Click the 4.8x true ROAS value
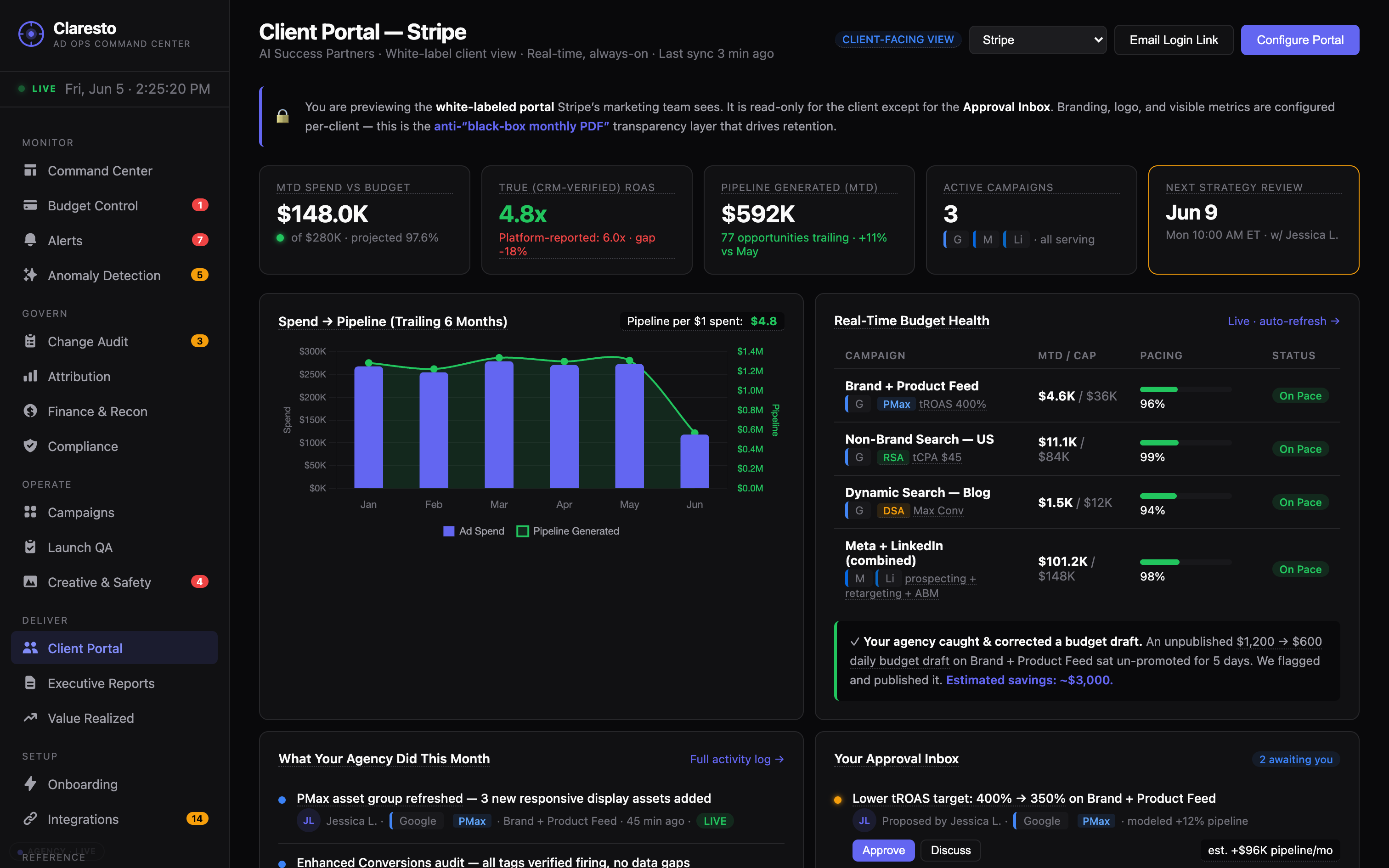The image size is (1389, 868). (522, 214)
